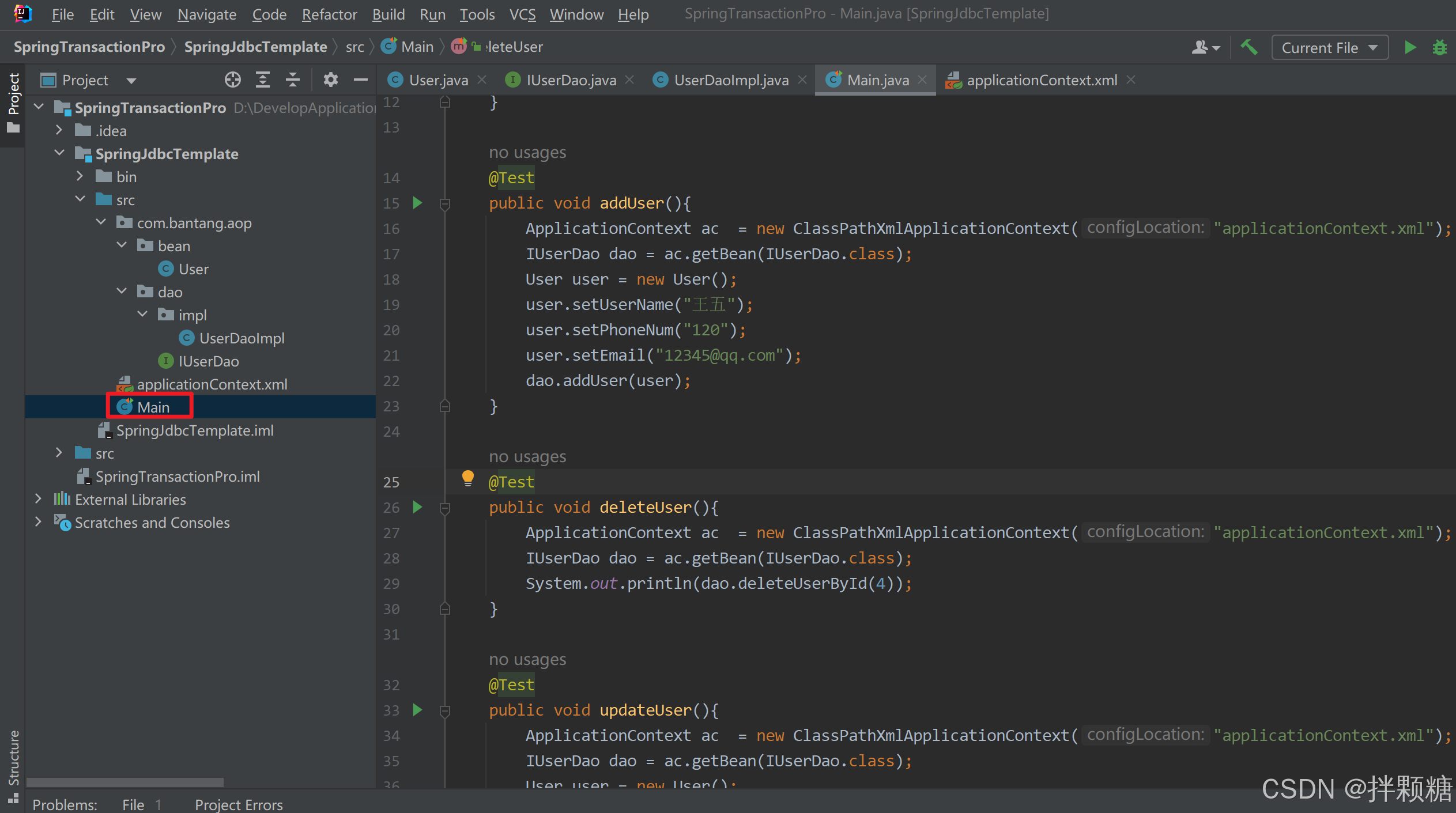
Task: Click the Debug bug icon
Action: [1439, 47]
